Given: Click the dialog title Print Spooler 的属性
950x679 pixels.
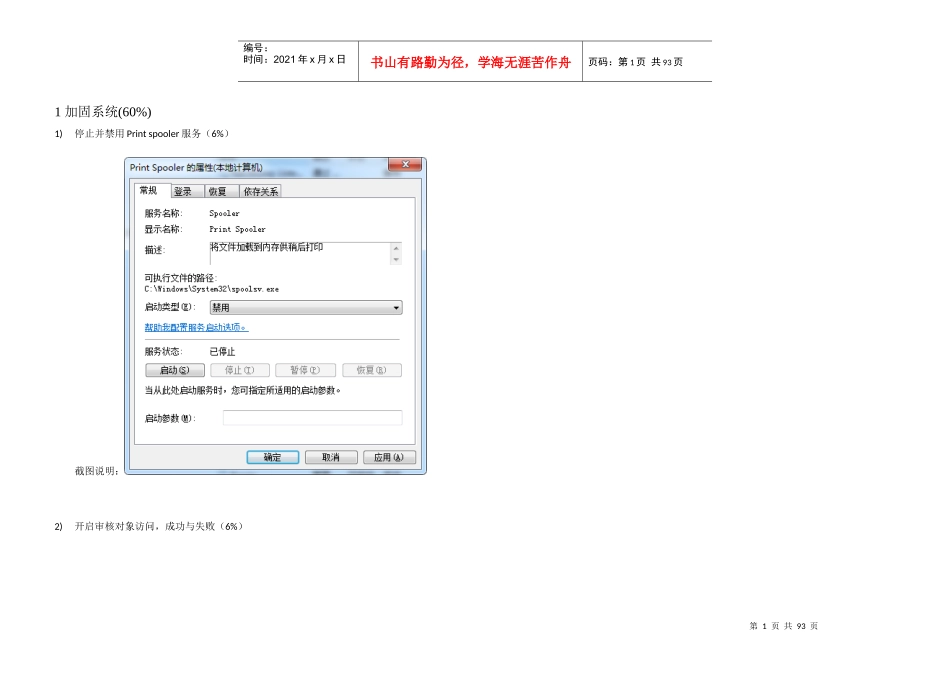Looking at the screenshot, I should pyautogui.click(x=196, y=167).
